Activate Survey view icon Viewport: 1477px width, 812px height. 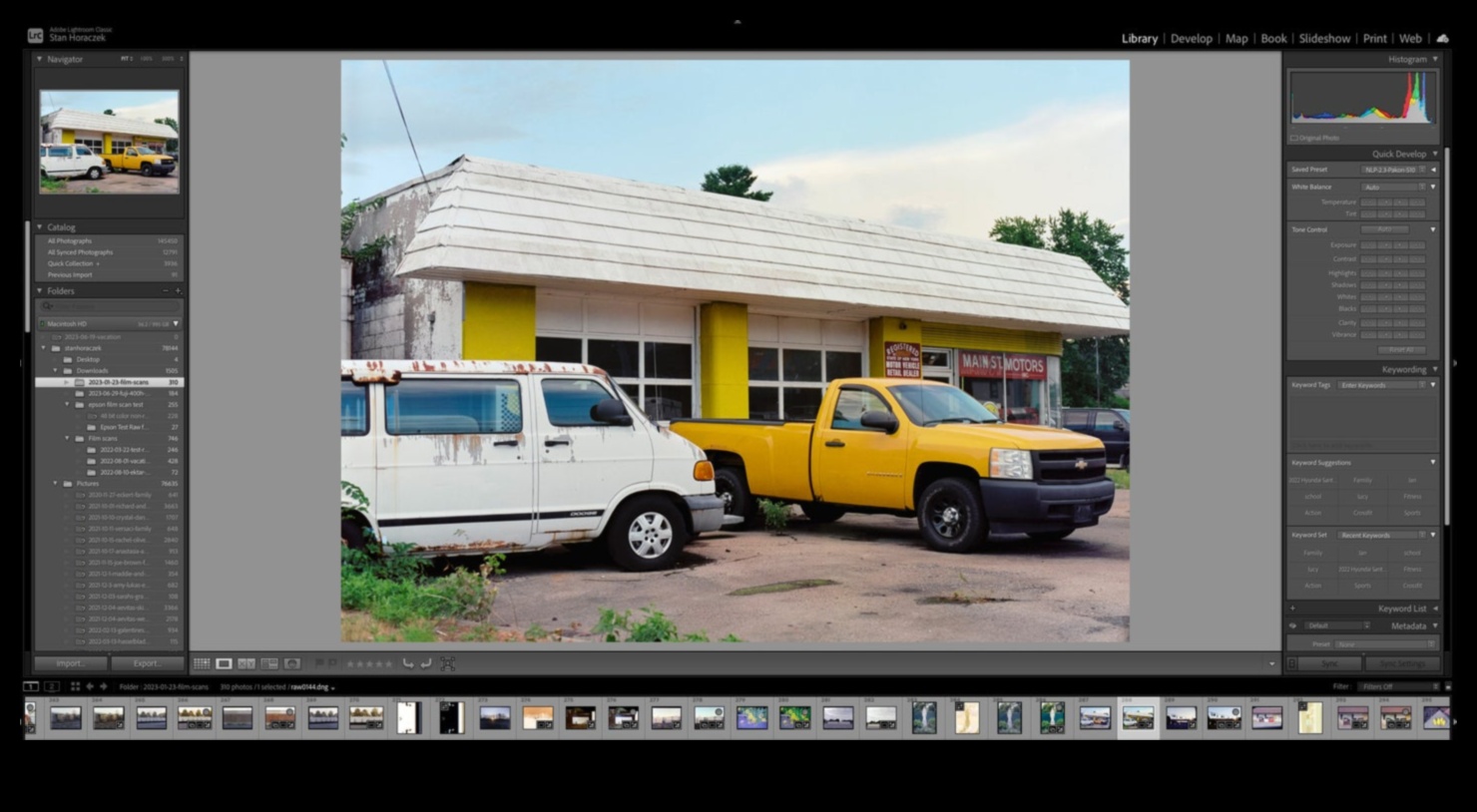(268, 663)
